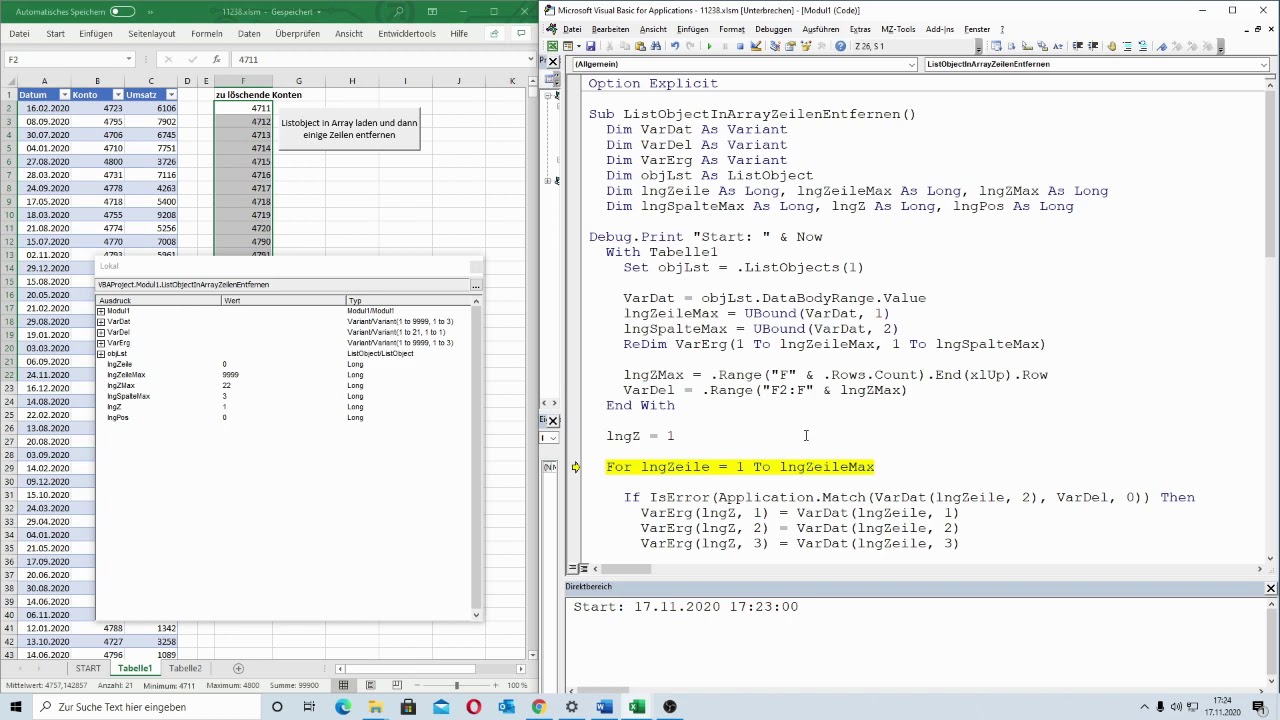This screenshot has width=1280, height=720.
Task: Click the Page Layout view icon in Excel status bar
Action: 370,685
